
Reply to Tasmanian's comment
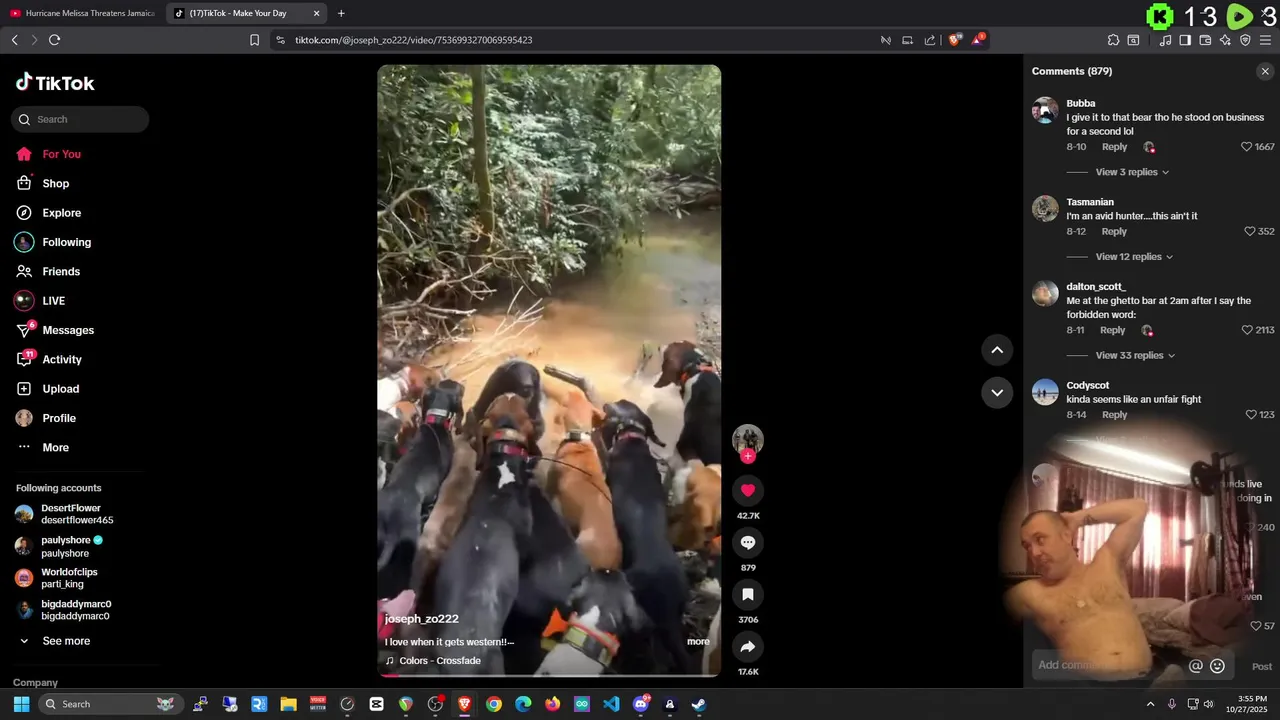tap(1114, 231)
